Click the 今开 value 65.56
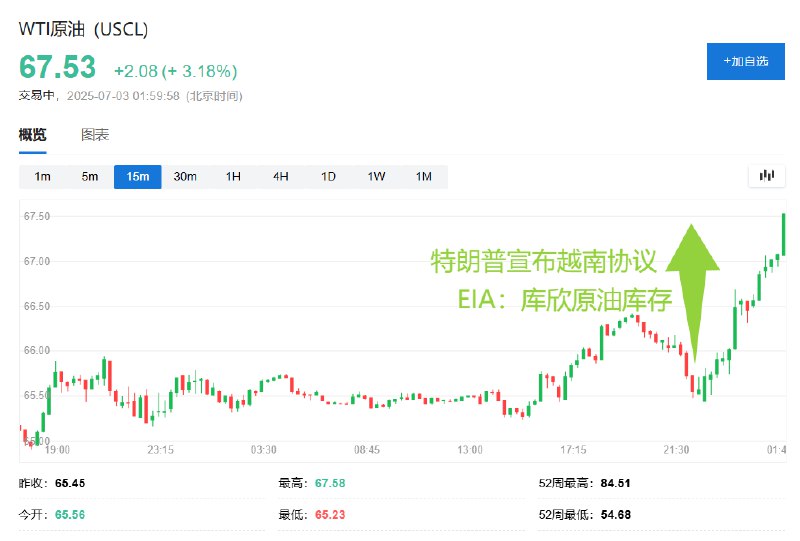The width and height of the screenshot is (800, 541). [x=70, y=514]
